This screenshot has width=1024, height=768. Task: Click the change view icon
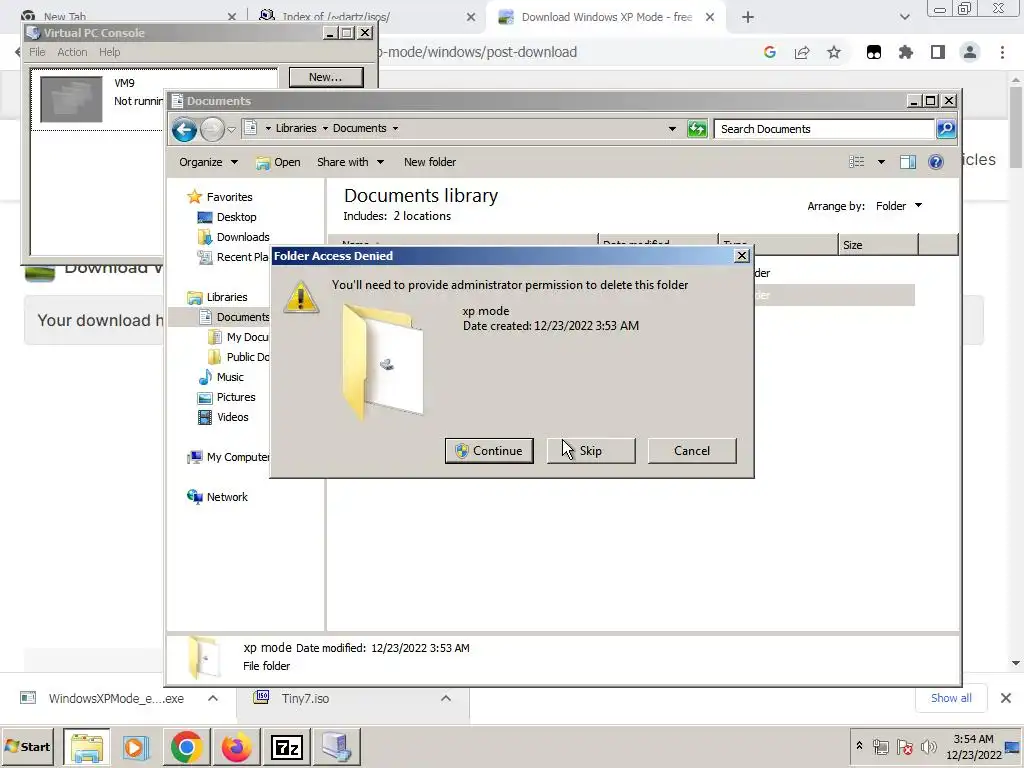[x=856, y=162]
